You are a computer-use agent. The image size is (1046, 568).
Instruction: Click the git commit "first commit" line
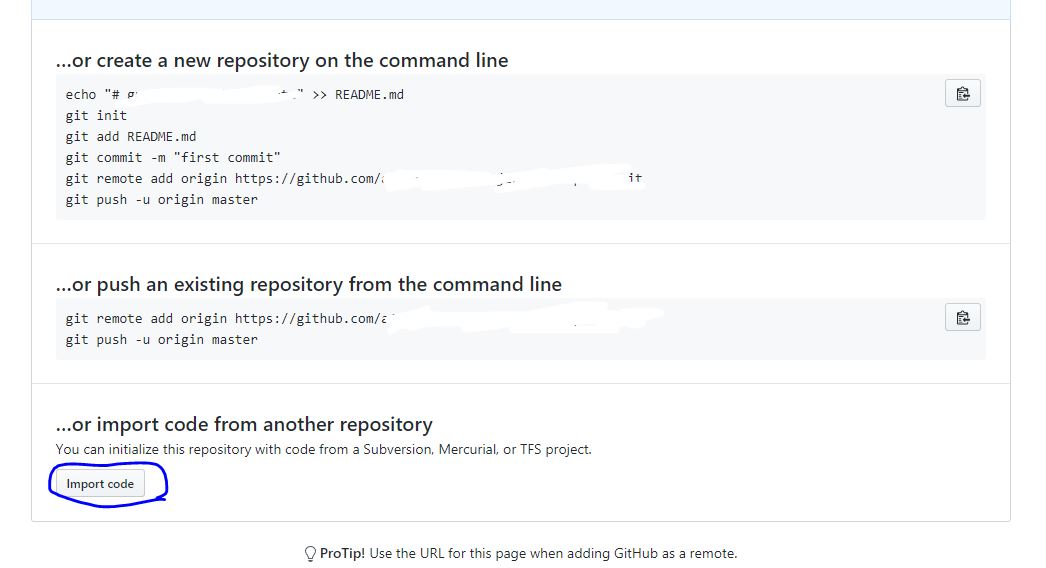173,158
